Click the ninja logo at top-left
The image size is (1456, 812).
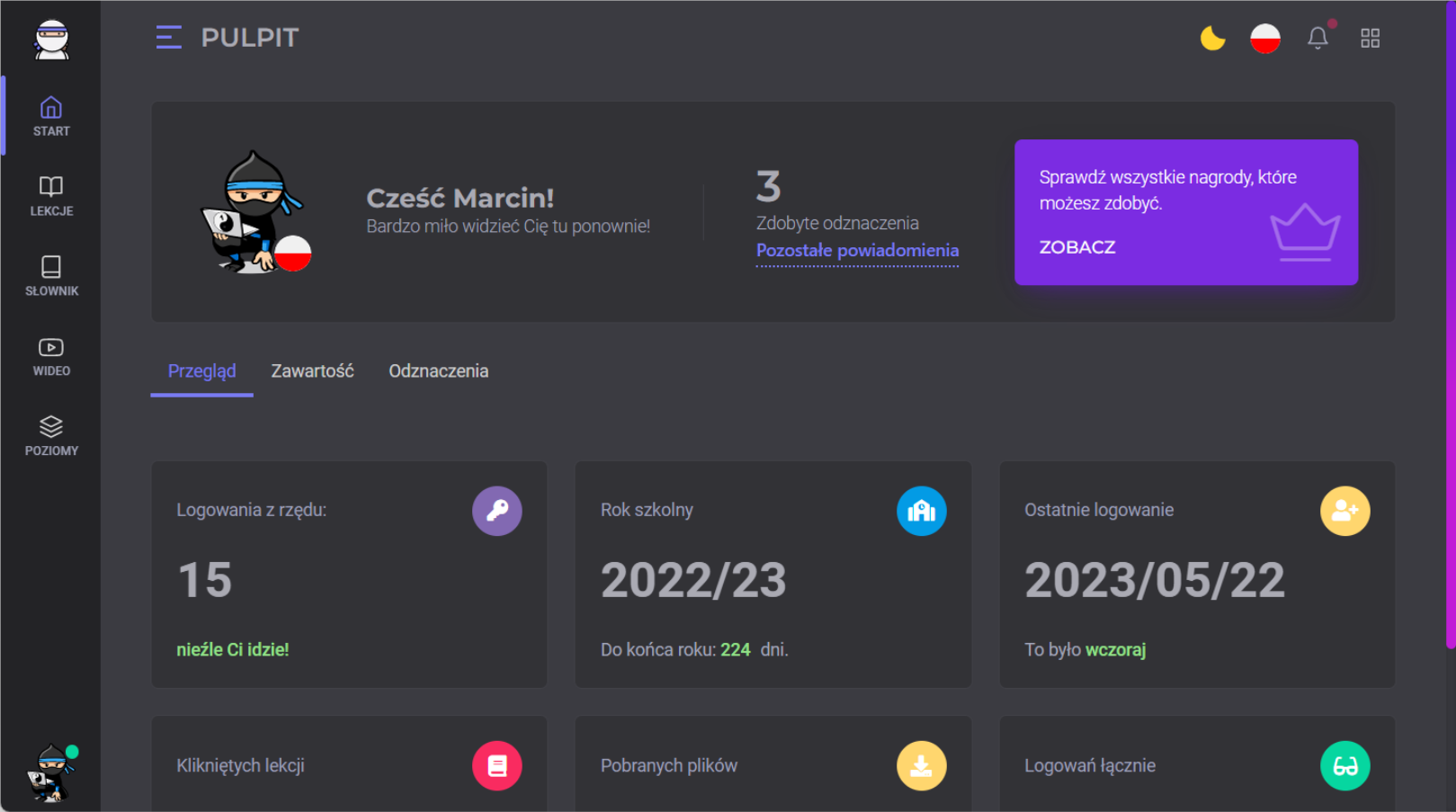pyautogui.click(x=51, y=40)
